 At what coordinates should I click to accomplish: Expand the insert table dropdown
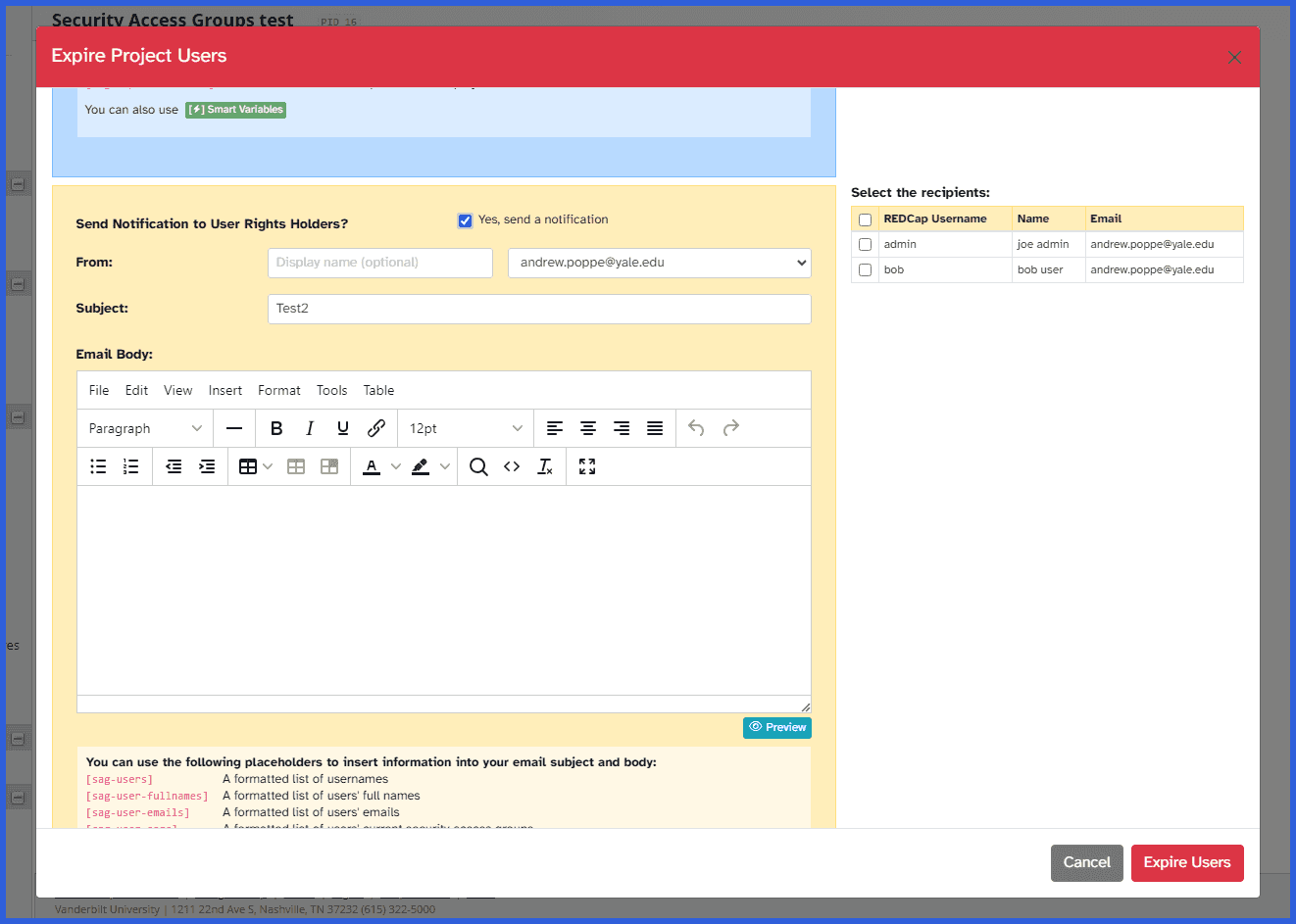coord(268,466)
